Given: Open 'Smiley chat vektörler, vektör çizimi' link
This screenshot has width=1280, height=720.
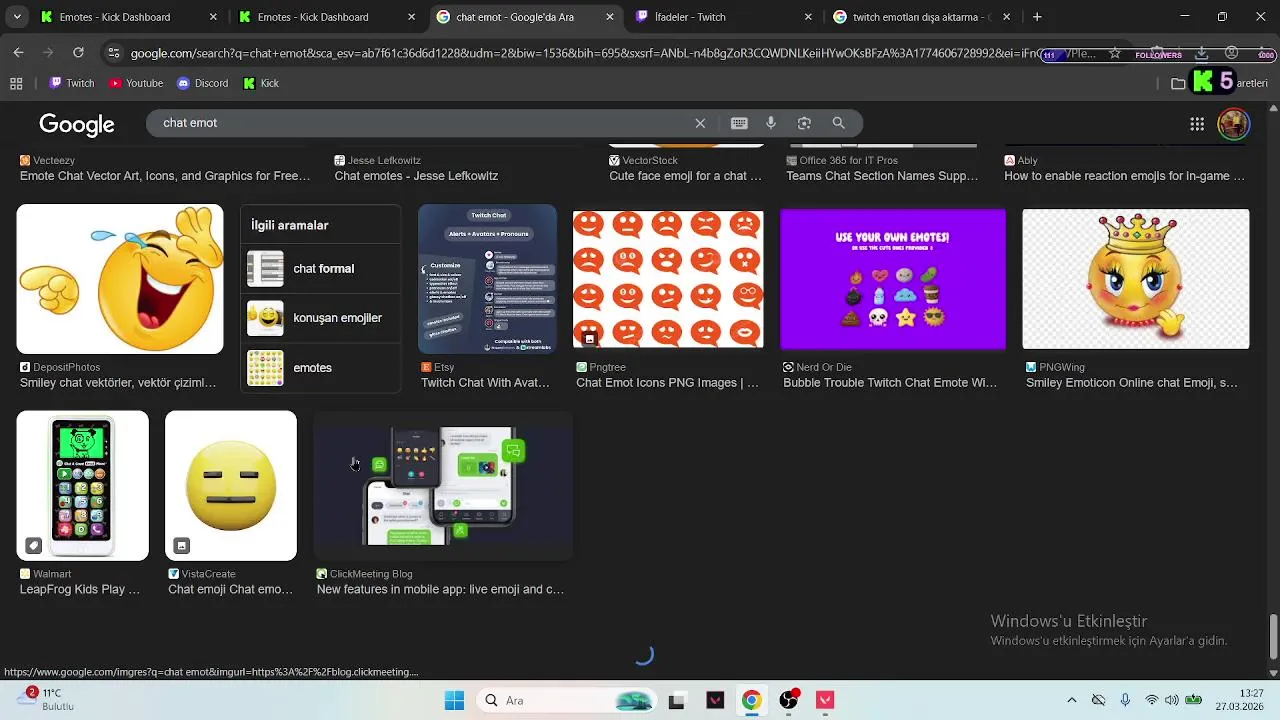Looking at the screenshot, I should (118, 383).
